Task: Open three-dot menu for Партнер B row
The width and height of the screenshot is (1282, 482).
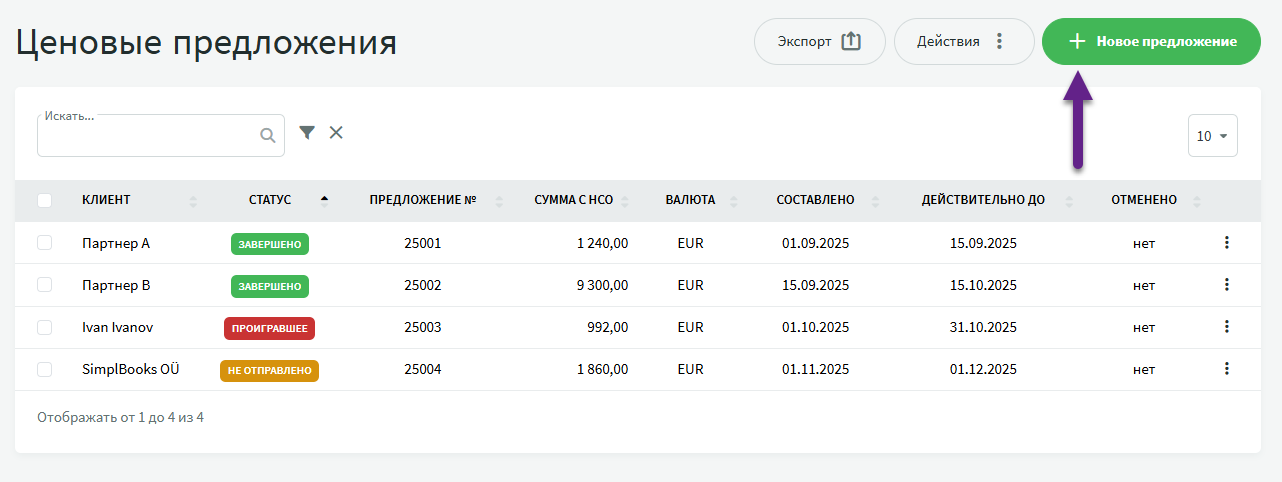Action: (1226, 285)
